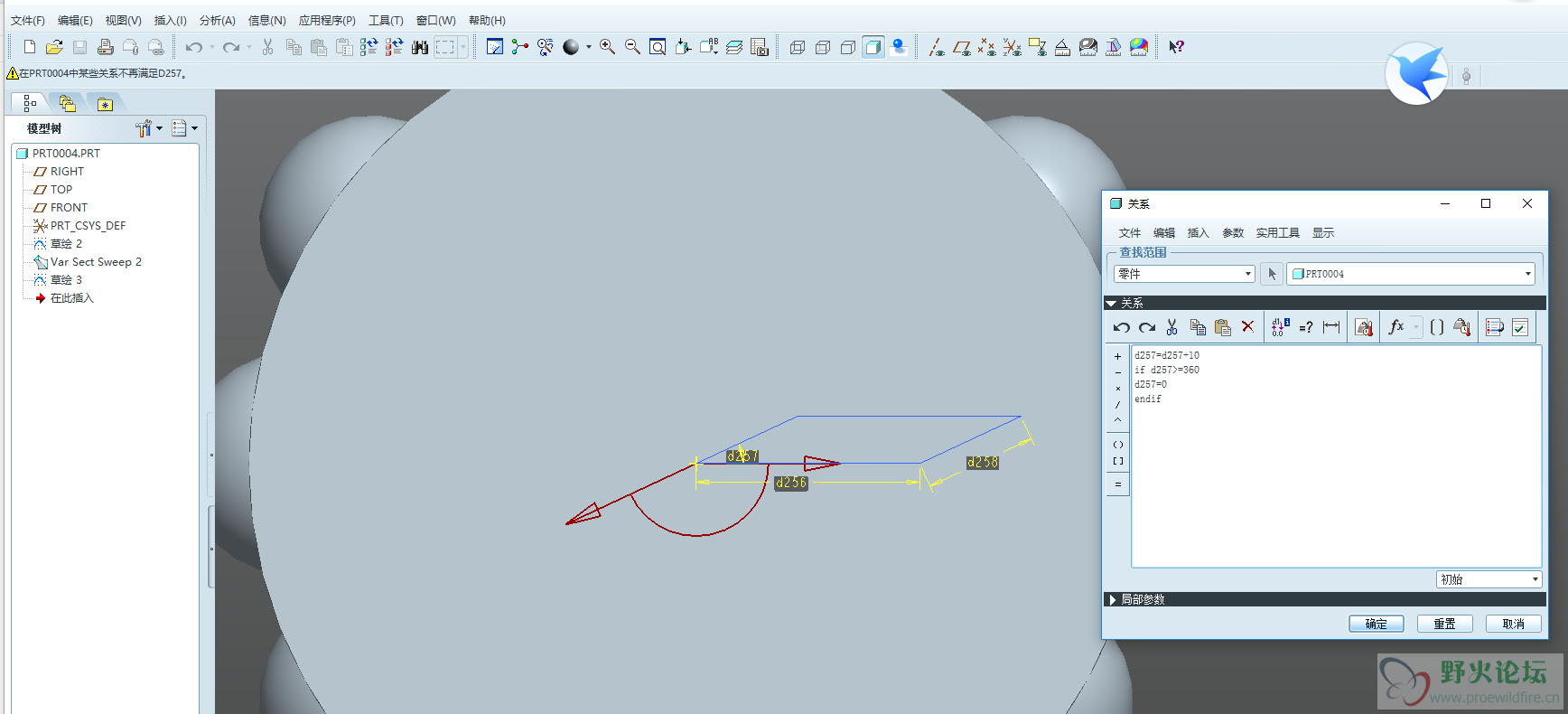This screenshot has height=714, width=1568.
Task: Open the 应用程序(P) main menu
Action: (x=327, y=20)
